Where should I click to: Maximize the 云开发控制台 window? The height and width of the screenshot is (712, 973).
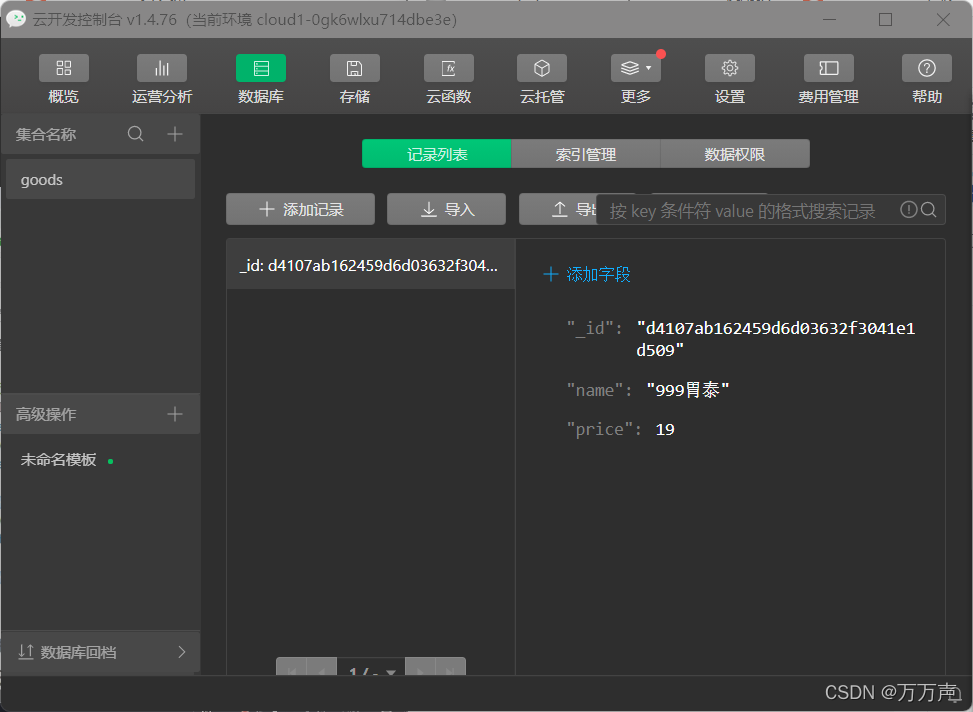[x=886, y=19]
